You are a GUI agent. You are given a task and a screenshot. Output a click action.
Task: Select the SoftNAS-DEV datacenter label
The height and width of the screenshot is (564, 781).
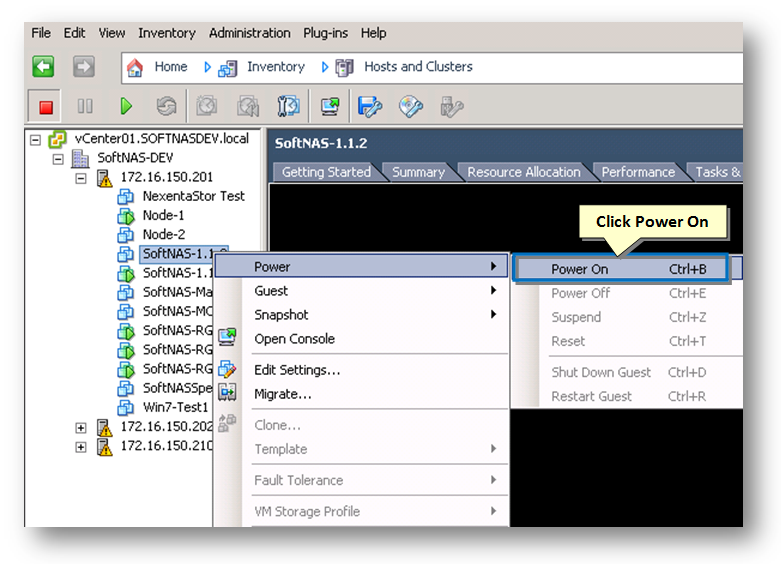135,157
